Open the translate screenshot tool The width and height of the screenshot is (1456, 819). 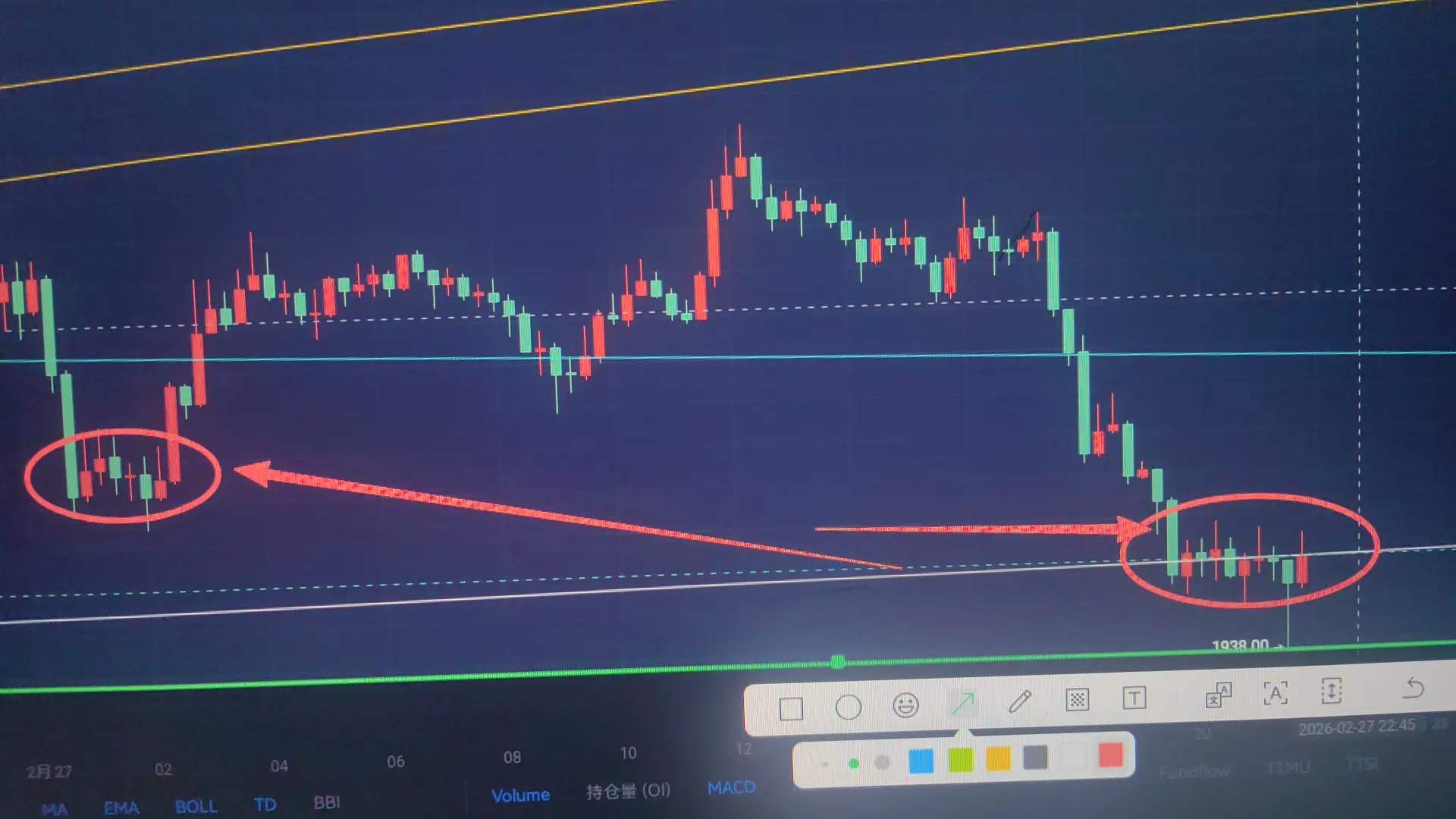[x=1219, y=695]
